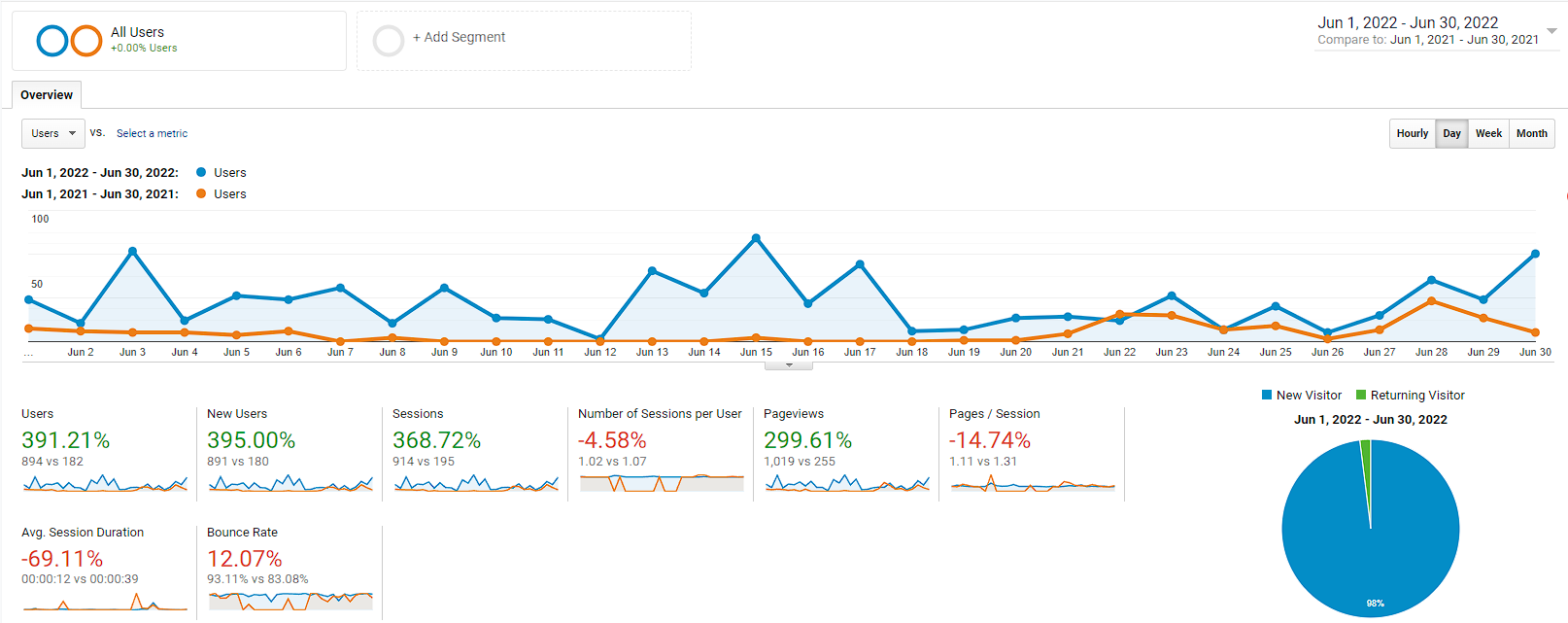Switch chart granularity to Hourly
1568x623 pixels.
(x=1412, y=133)
